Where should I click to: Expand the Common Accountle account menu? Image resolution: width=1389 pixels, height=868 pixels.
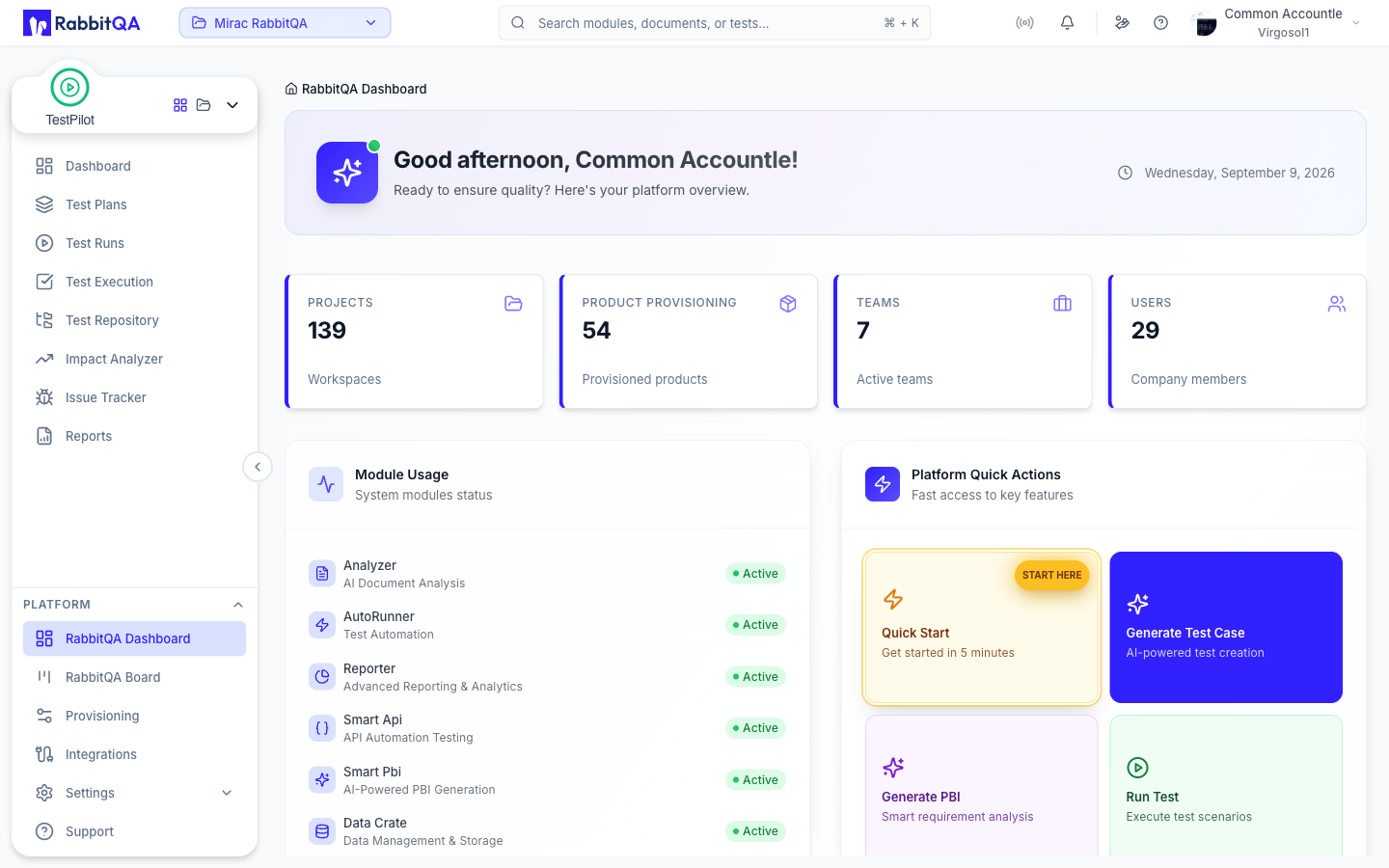[1356, 23]
